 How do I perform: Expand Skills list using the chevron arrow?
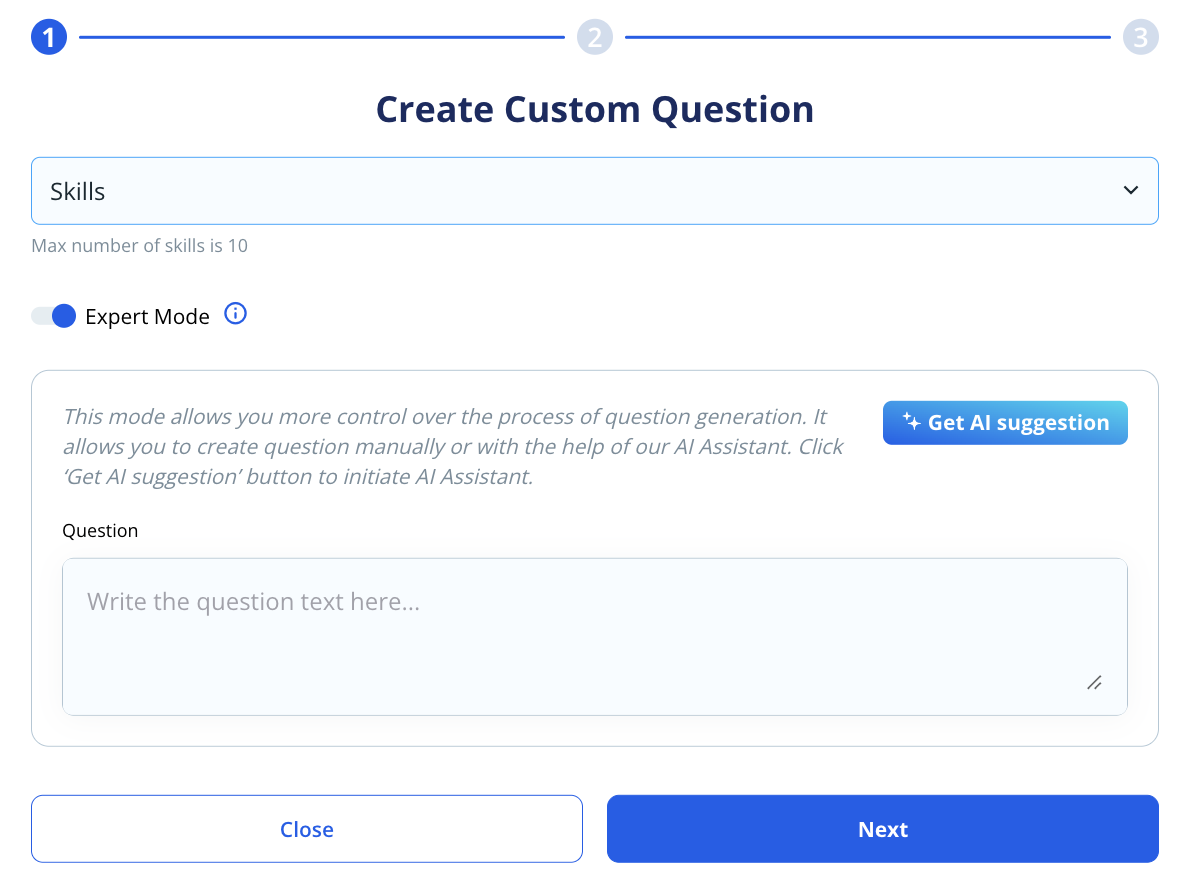tap(1130, 190)
